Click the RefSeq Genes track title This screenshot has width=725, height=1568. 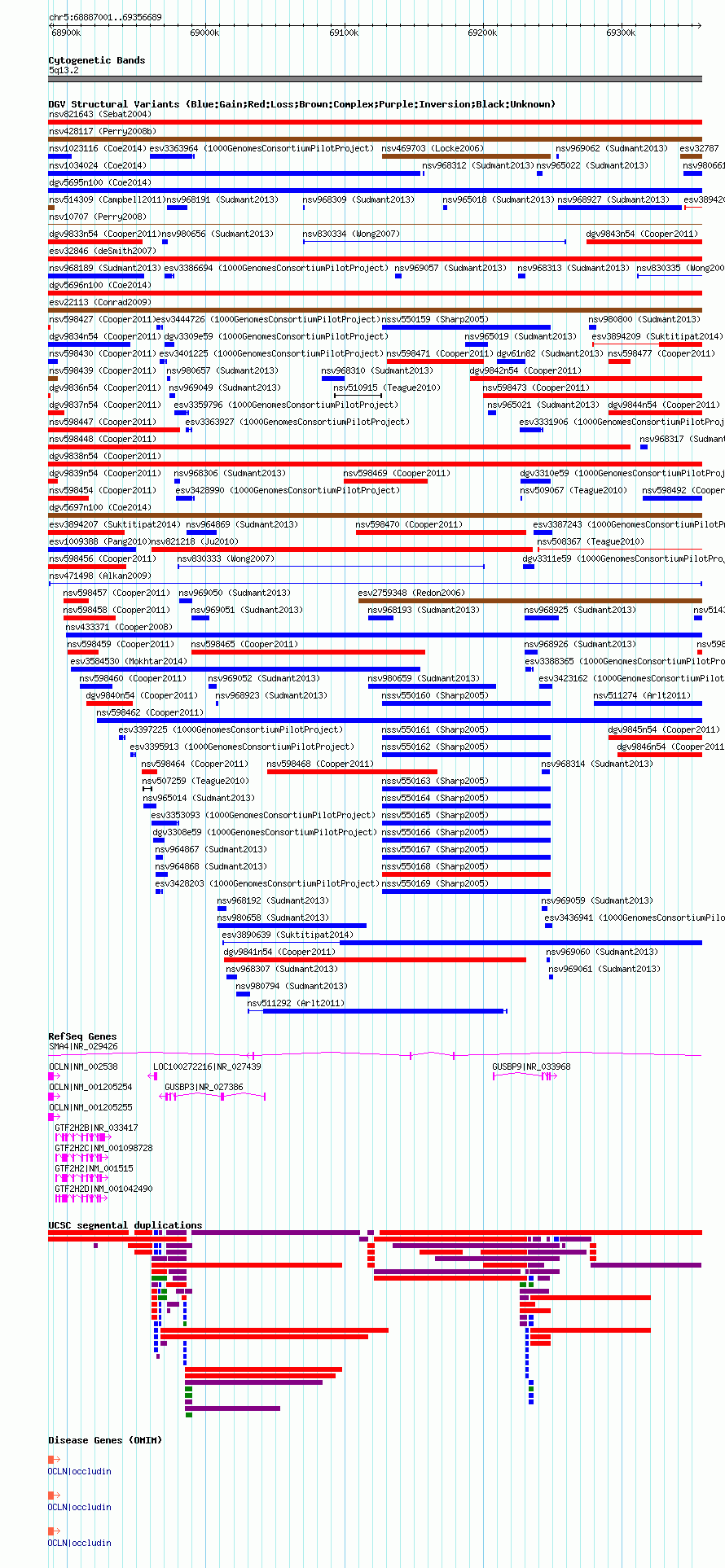pos(82,1036)
